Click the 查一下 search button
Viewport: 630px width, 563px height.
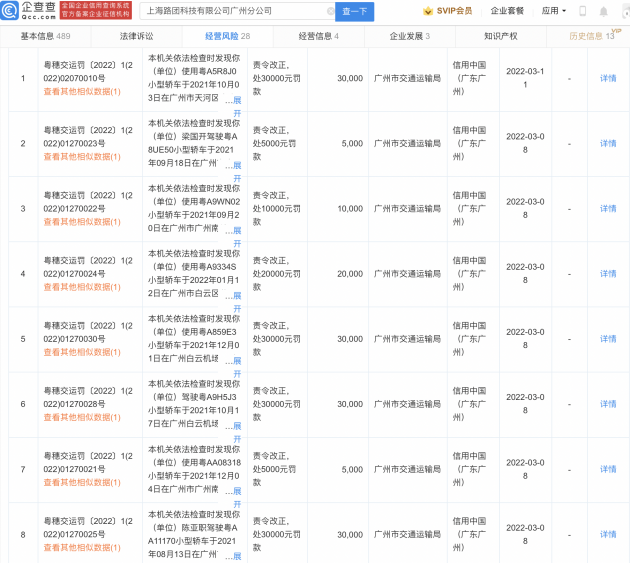354,12
